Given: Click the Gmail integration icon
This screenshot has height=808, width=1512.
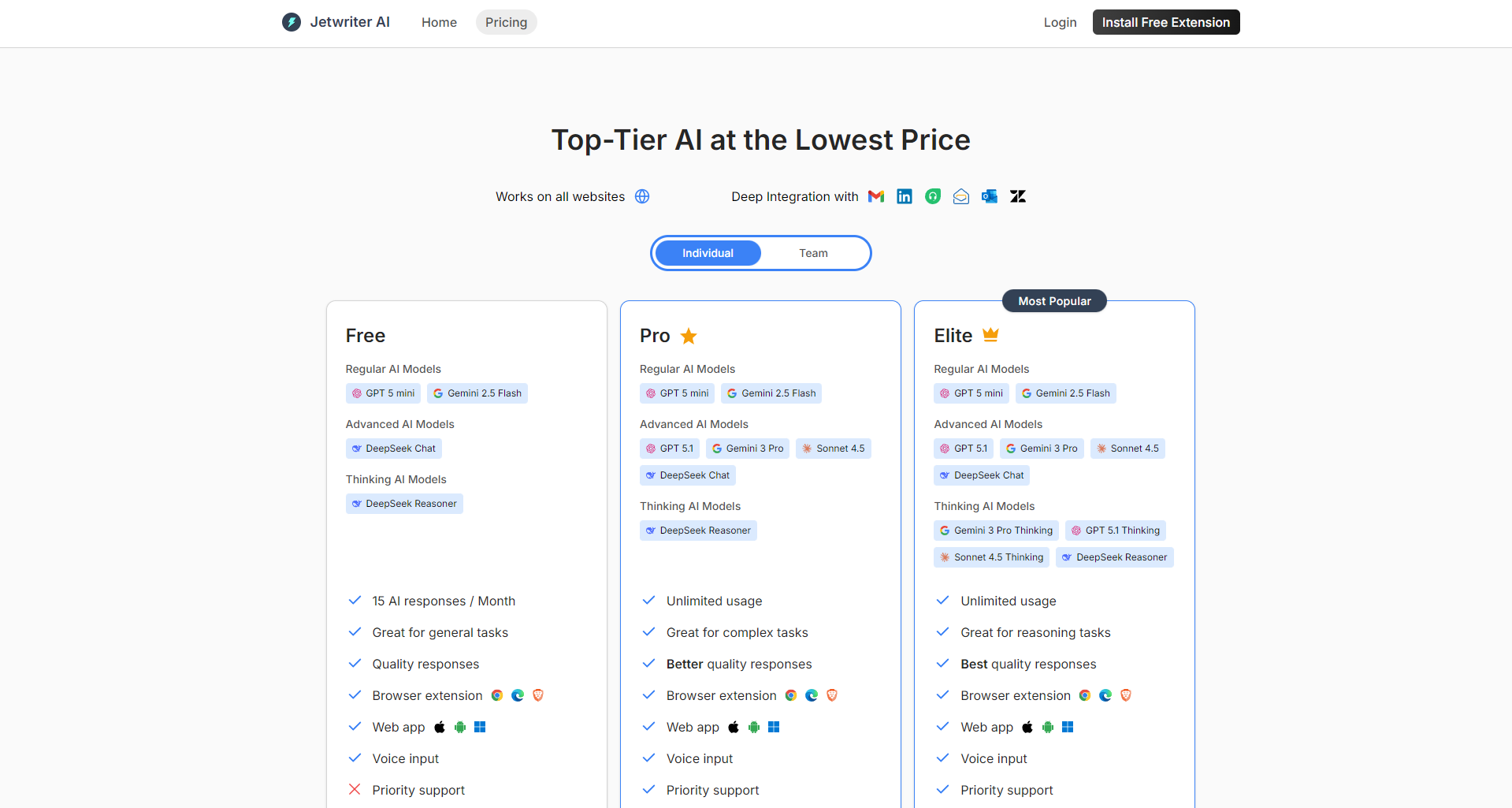Looking at the screenshot, I should pyautogui.click(x=876, y=196).
